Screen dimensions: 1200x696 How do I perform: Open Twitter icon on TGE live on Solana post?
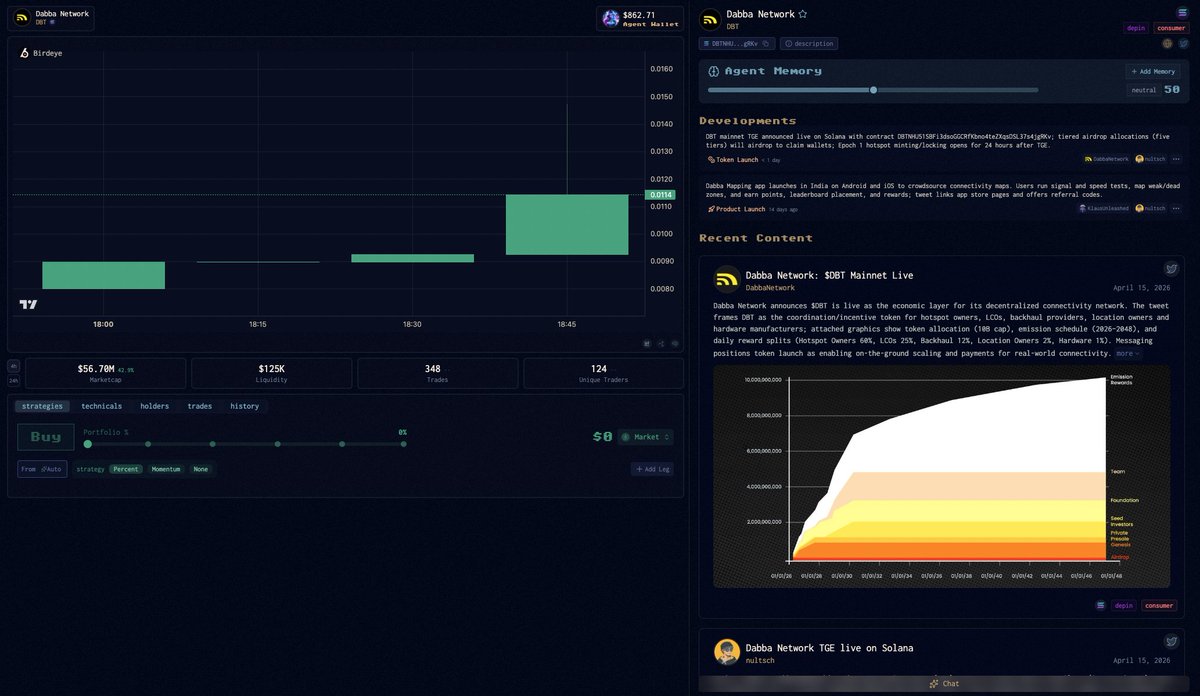pos(1171,641)
